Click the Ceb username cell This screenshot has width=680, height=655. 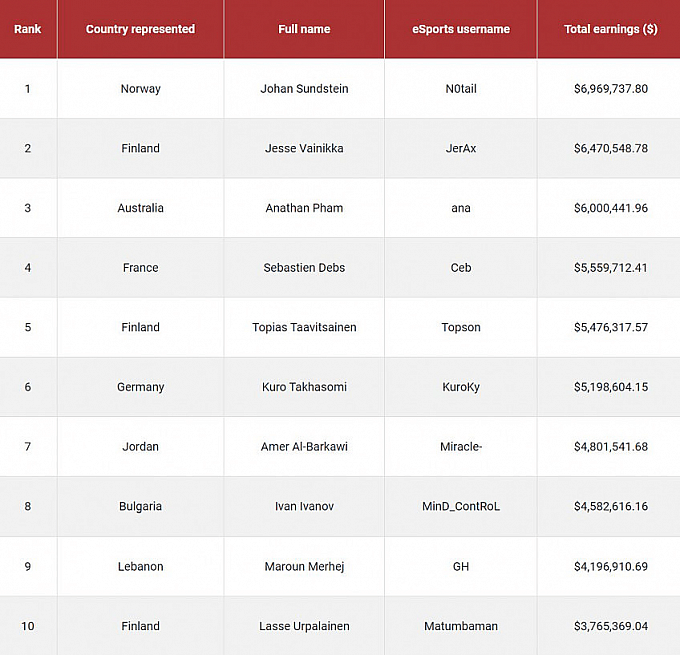click(461, 268)
